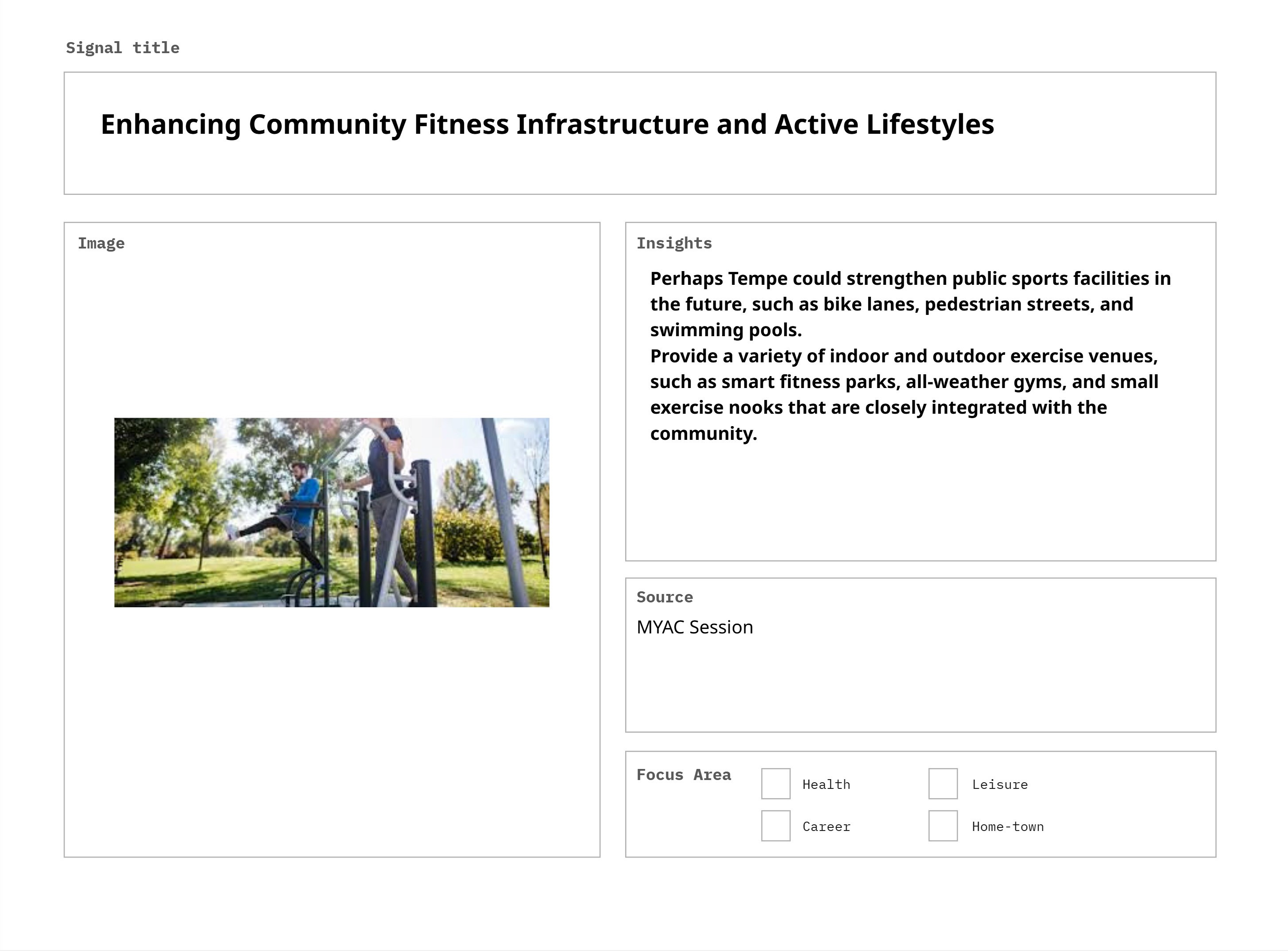Click the Enhancing Community Fitness title text

pyautogui.click(x=547, y=124)
